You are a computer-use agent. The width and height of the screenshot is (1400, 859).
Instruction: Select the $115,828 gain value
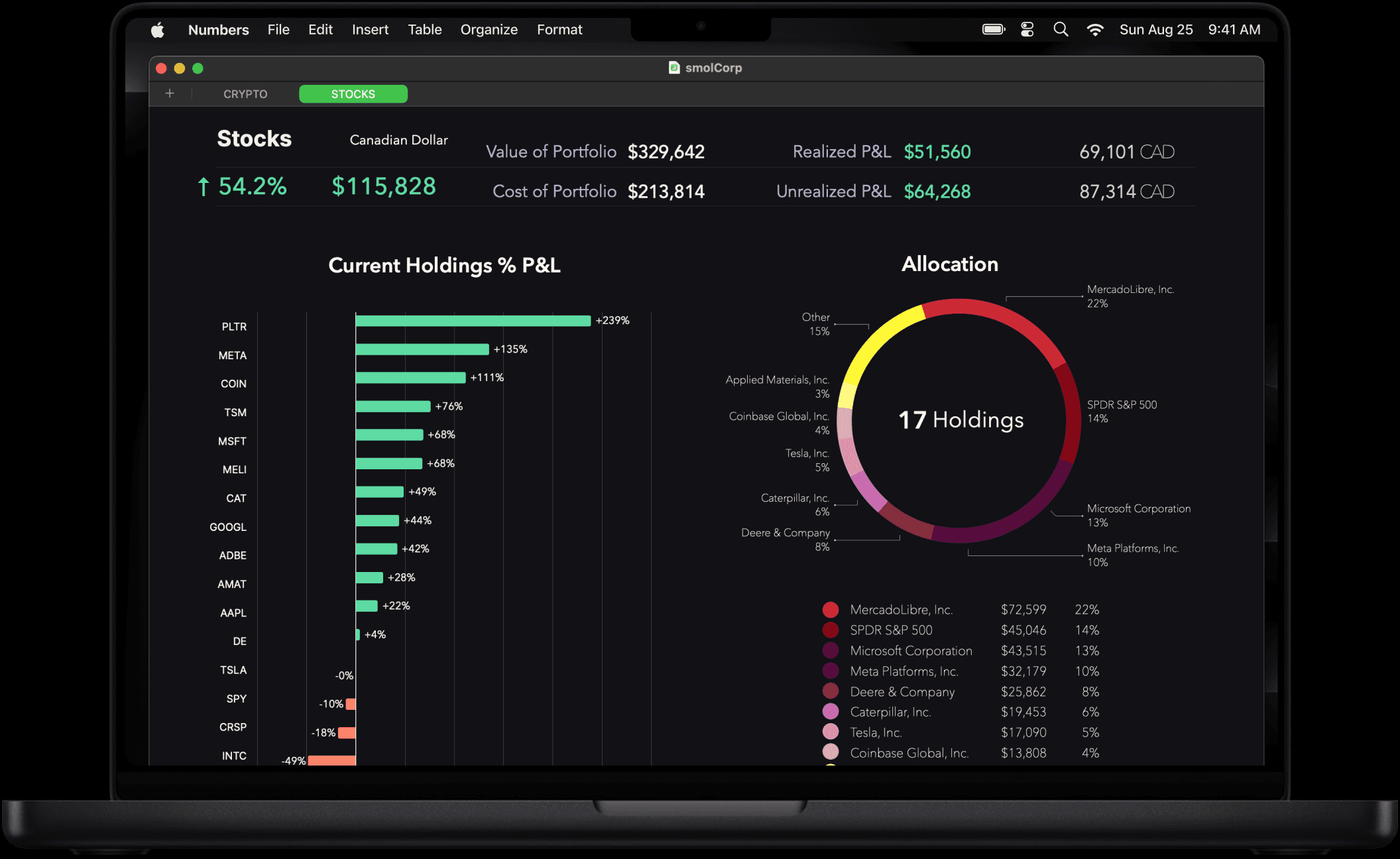tap(384, 186)
